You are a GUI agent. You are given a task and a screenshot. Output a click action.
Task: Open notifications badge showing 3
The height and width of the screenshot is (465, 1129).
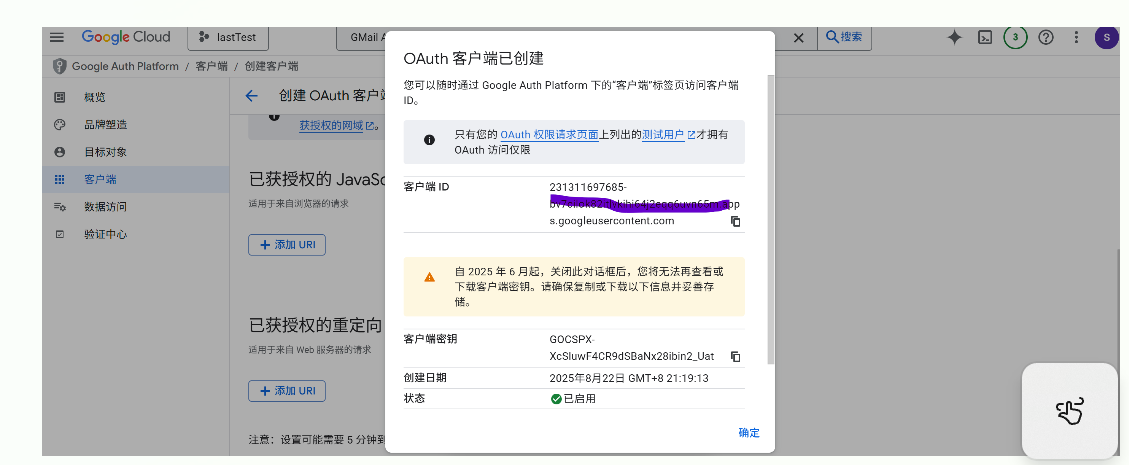click(x=1015, y=37)
